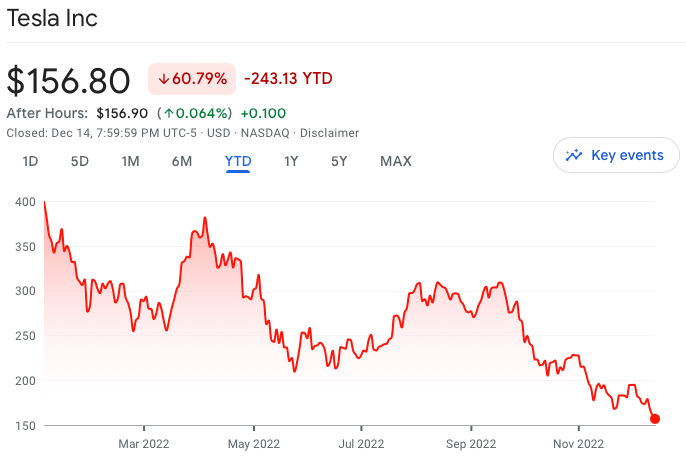Switch to the 5D range tab

[x=80, y=161]
